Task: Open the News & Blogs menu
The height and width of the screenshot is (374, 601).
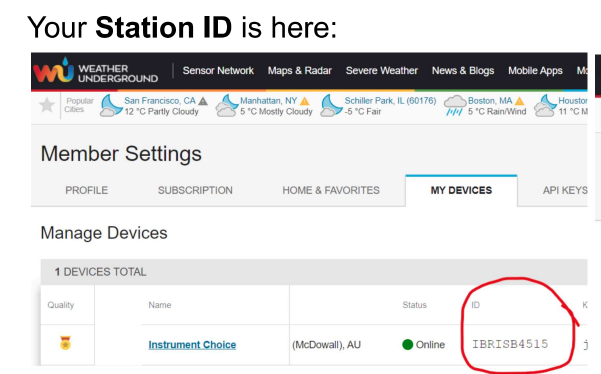Action: pos(463,71)
